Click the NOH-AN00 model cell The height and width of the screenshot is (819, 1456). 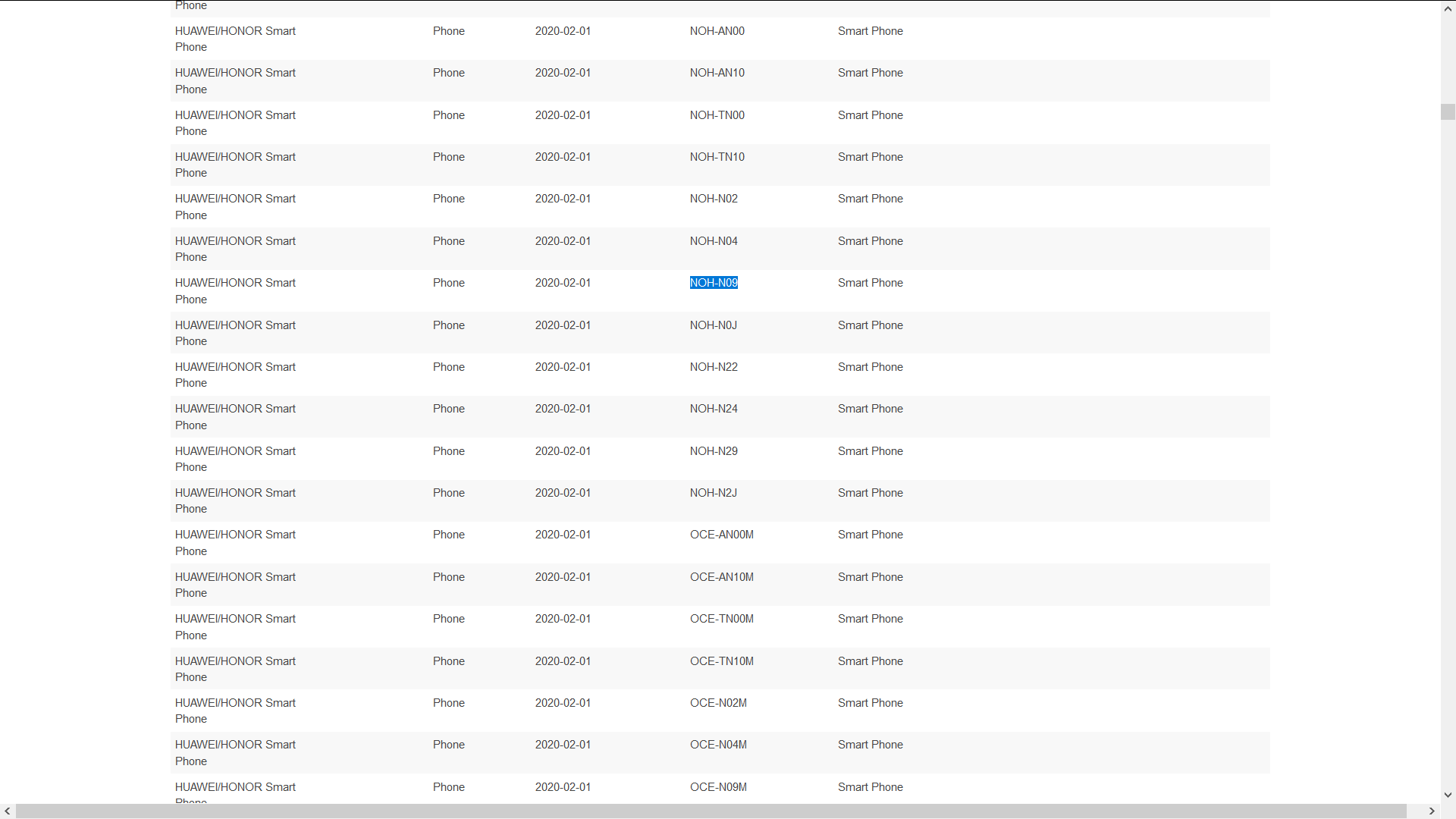point(717,31)
